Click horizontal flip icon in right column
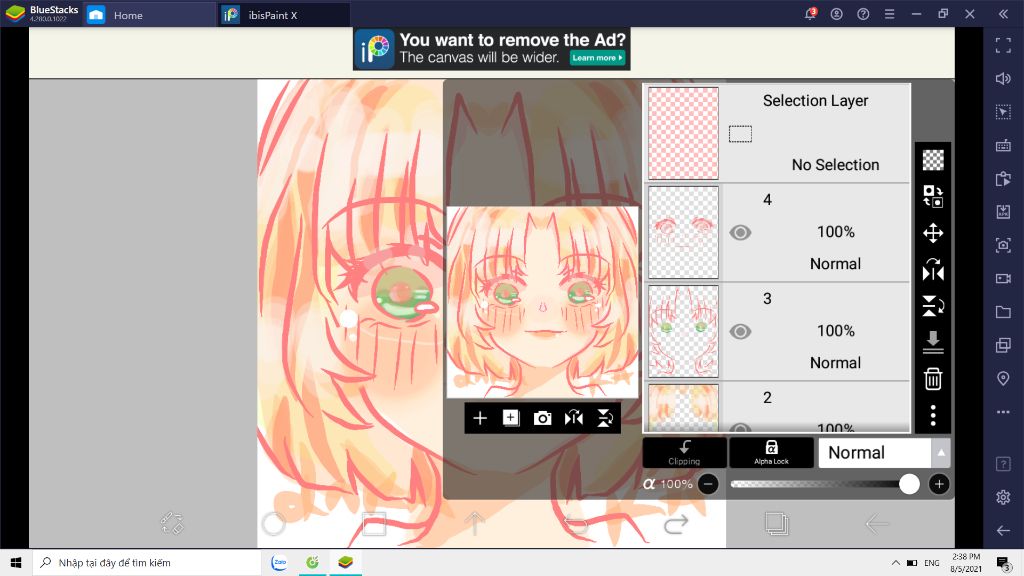Image resolution: width=1024 pixels, height=576 pixels. click(933, 270)
